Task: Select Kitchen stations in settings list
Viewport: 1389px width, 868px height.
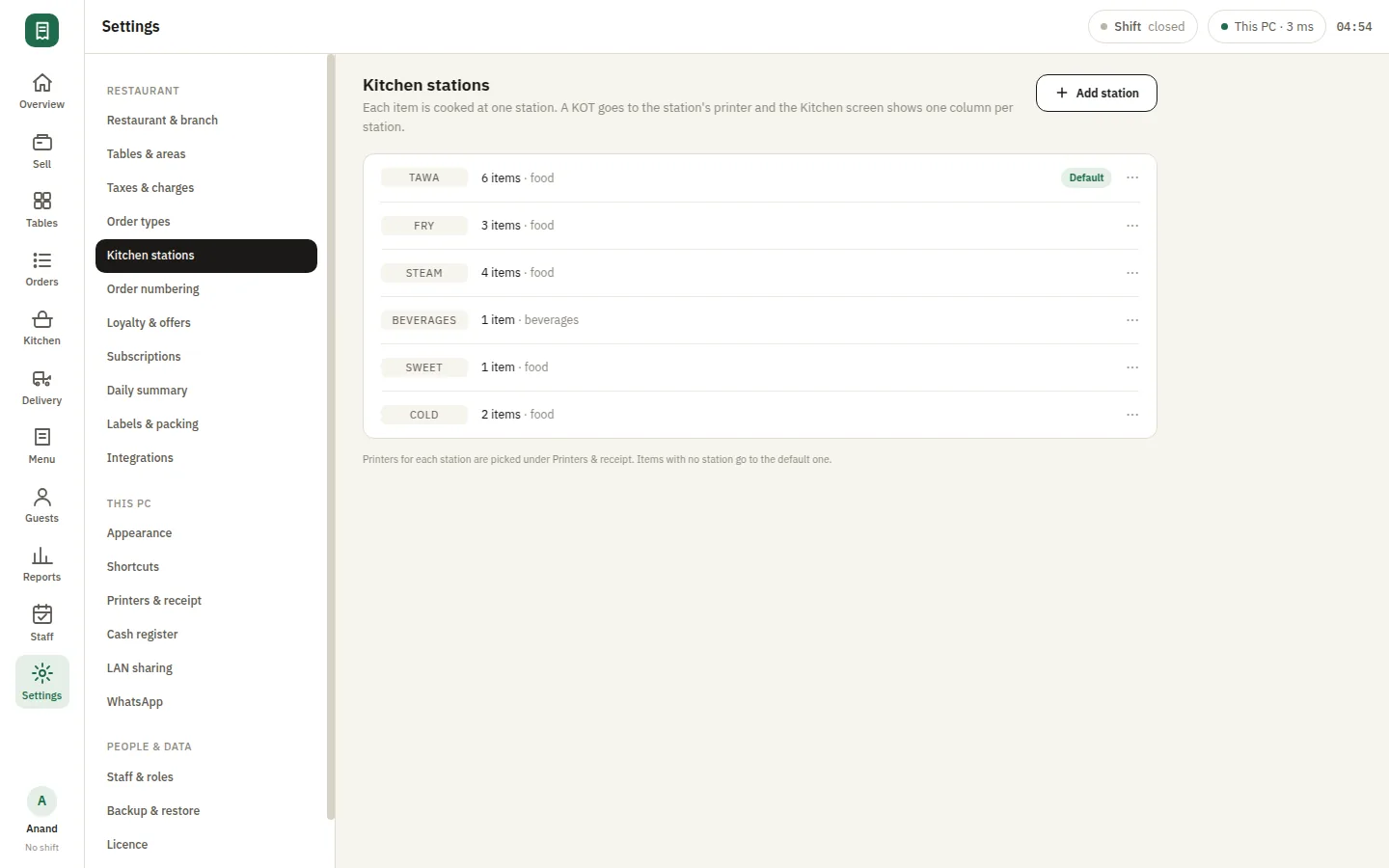Action: click(x=206, y=256)
